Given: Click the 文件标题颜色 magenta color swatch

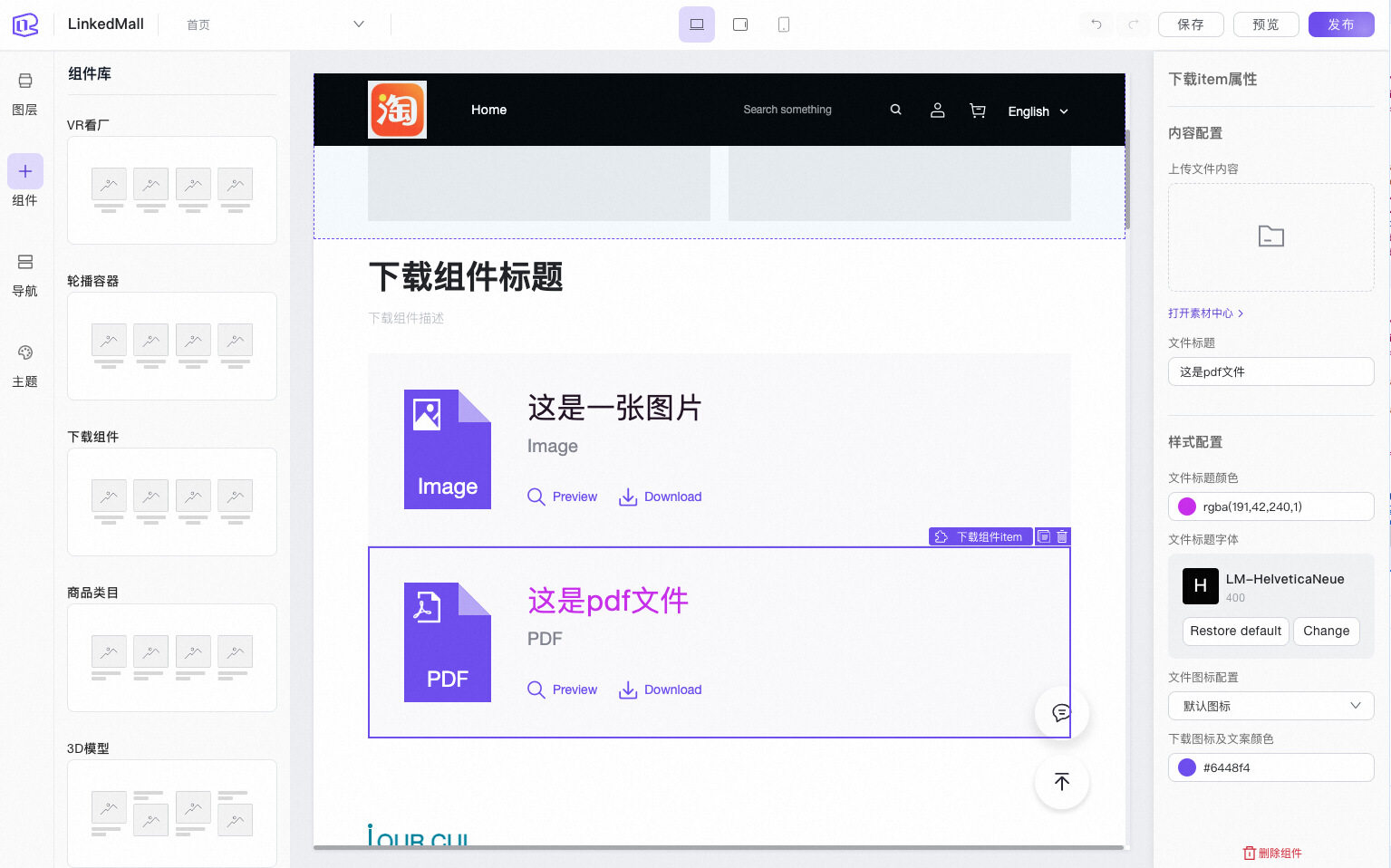Looking at the screenshot, I should (1187, 506).
